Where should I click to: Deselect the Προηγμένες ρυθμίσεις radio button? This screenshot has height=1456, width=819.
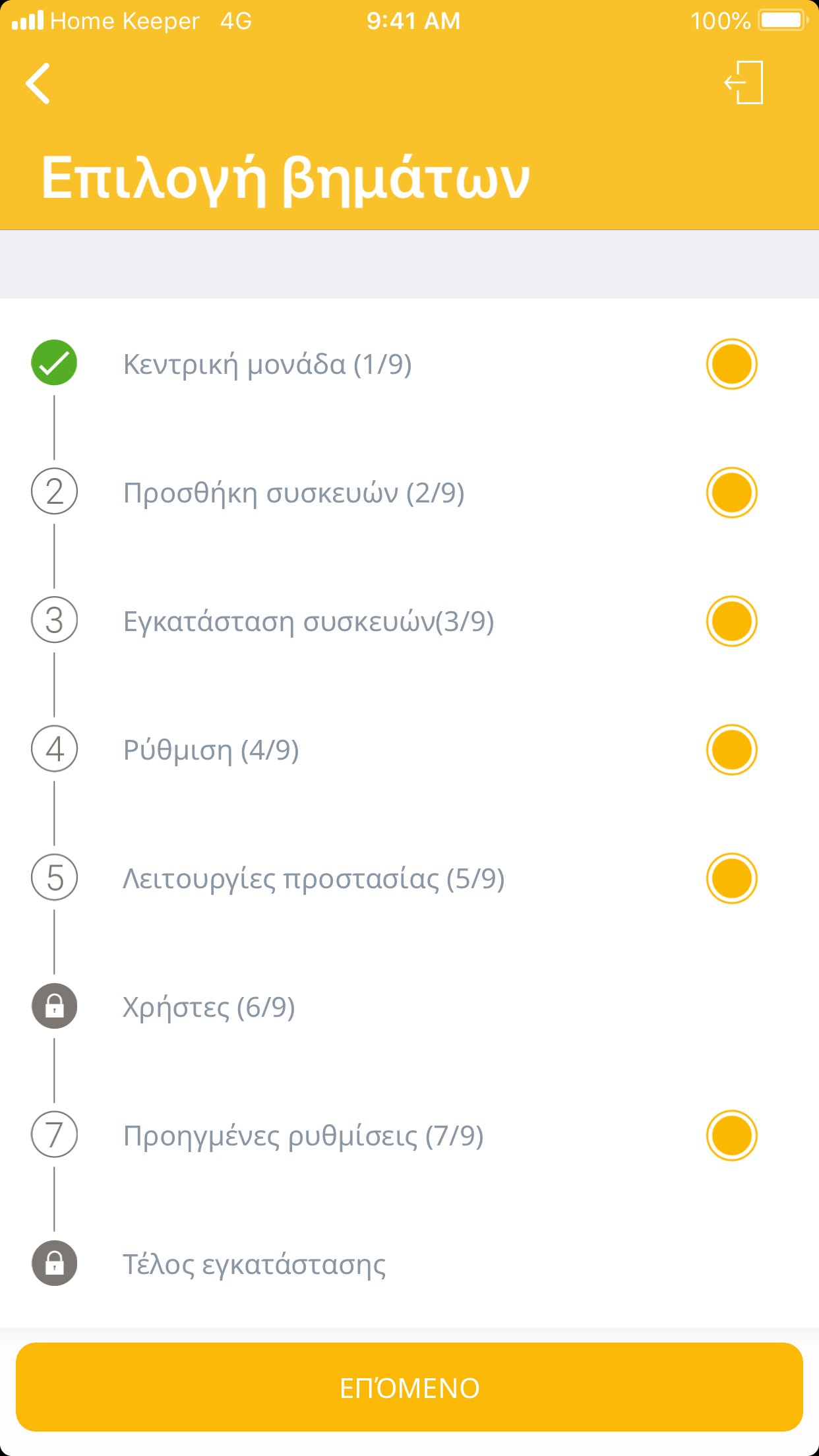(731, 1136)
